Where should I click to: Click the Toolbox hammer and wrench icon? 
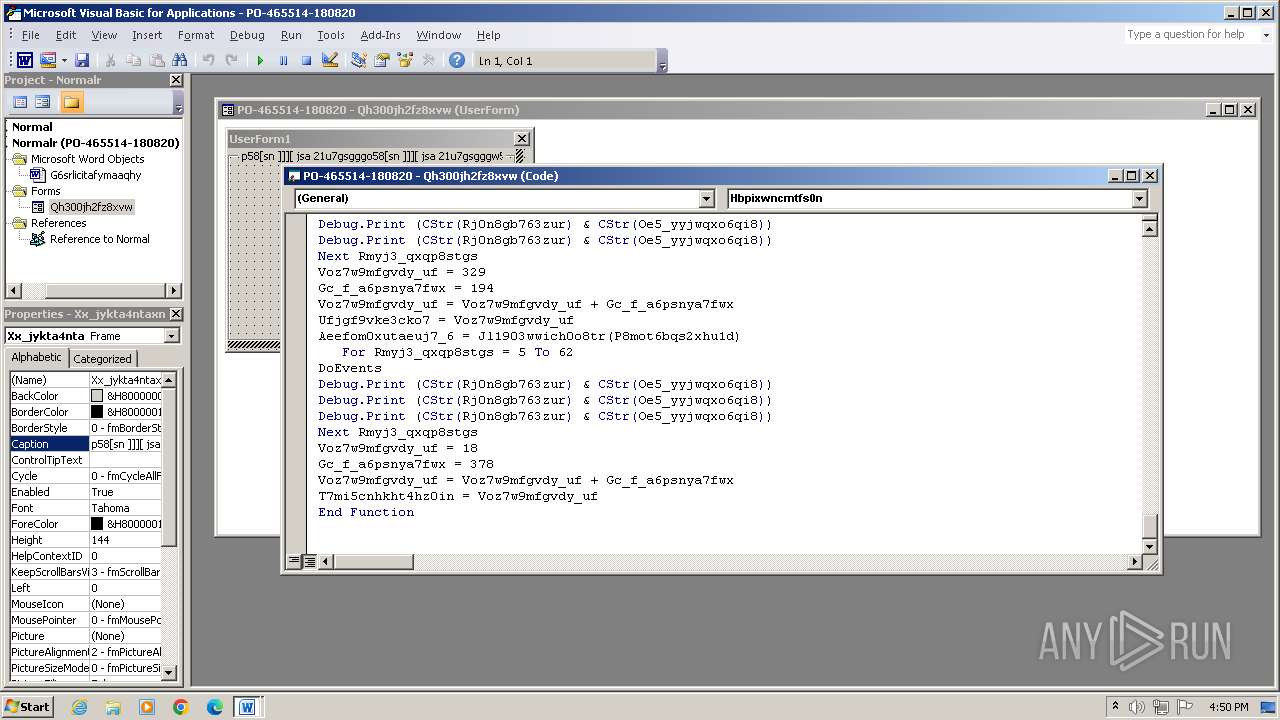(x=428, y=61)
